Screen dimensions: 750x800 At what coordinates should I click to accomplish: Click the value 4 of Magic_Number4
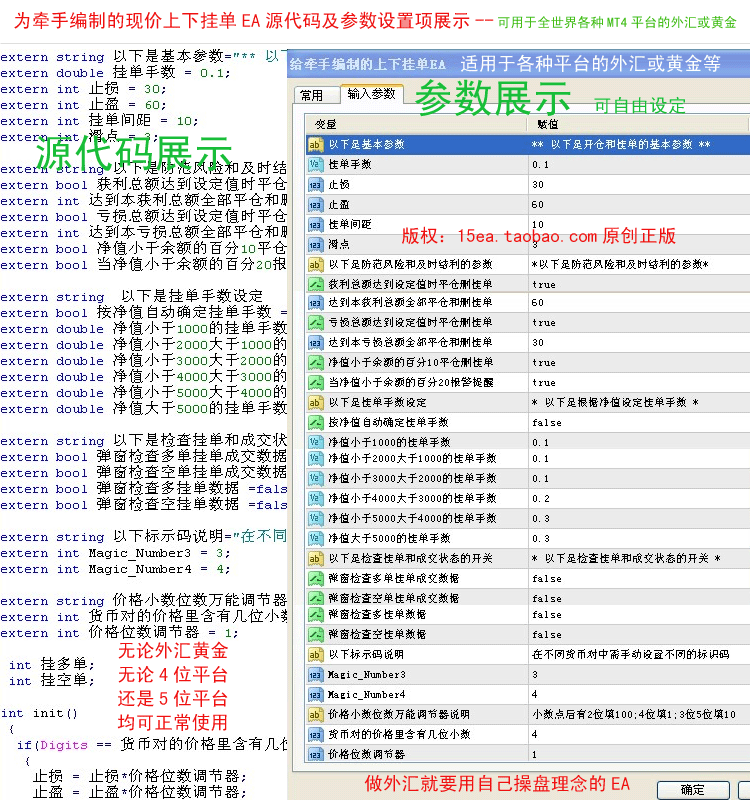pos(534,694)
